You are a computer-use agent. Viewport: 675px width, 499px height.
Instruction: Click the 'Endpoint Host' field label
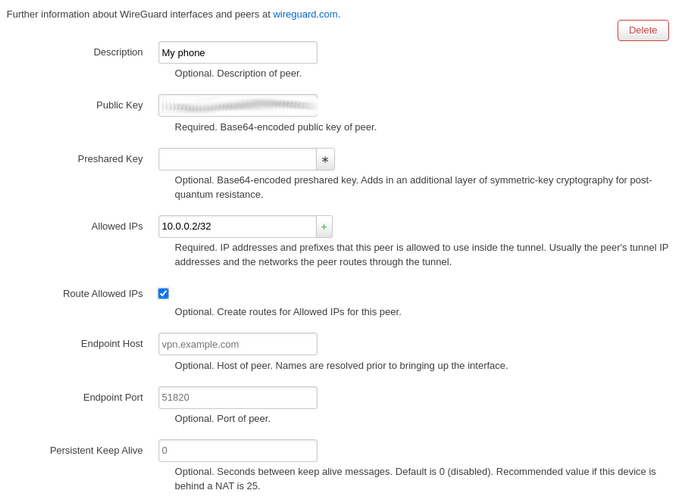point(112,343)
